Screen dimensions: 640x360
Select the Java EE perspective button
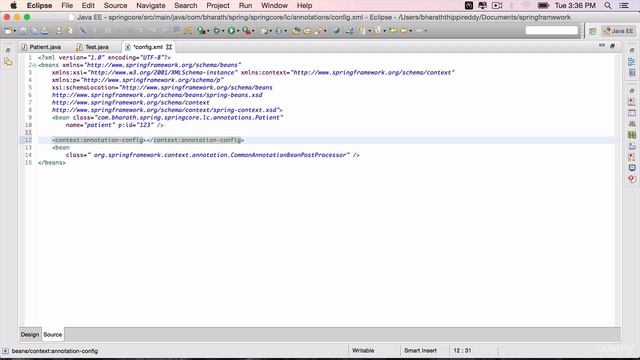pos(618,31)
